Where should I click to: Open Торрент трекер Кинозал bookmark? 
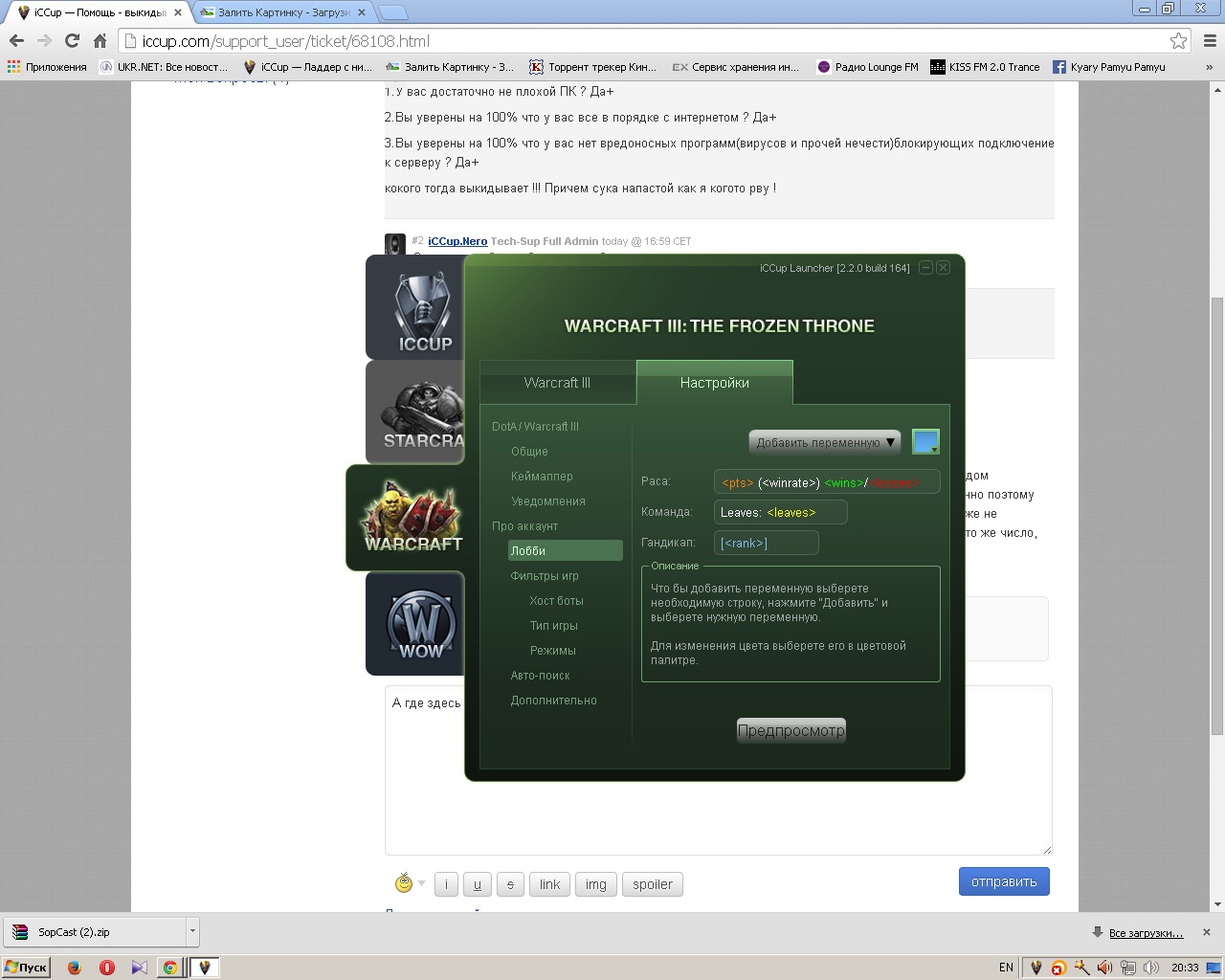tap(593, 67)
